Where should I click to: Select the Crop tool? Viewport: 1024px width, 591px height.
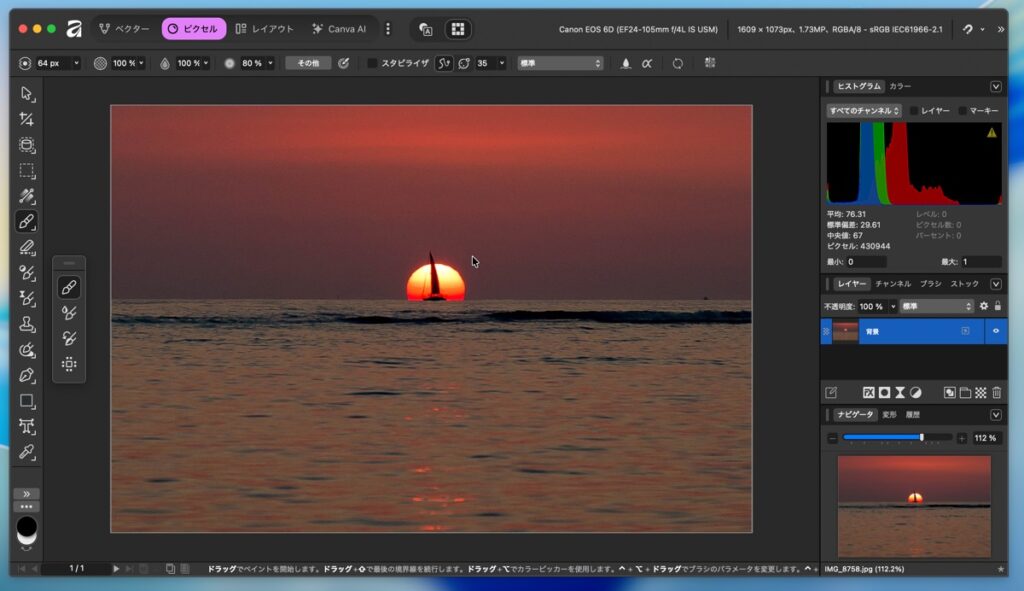27,119
